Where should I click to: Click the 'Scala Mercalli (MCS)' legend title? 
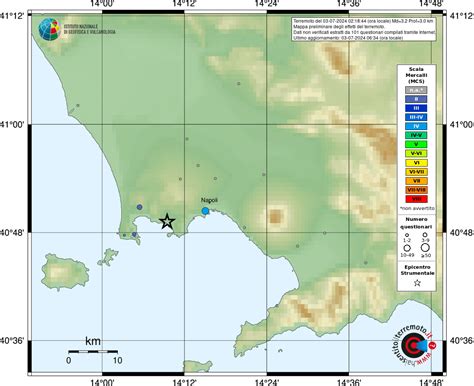point(416,75)
